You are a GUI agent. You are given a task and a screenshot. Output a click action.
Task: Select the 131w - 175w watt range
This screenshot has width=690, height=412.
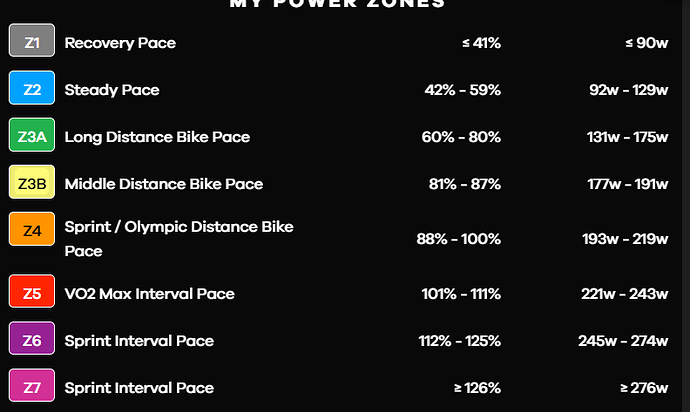point(628,137)
